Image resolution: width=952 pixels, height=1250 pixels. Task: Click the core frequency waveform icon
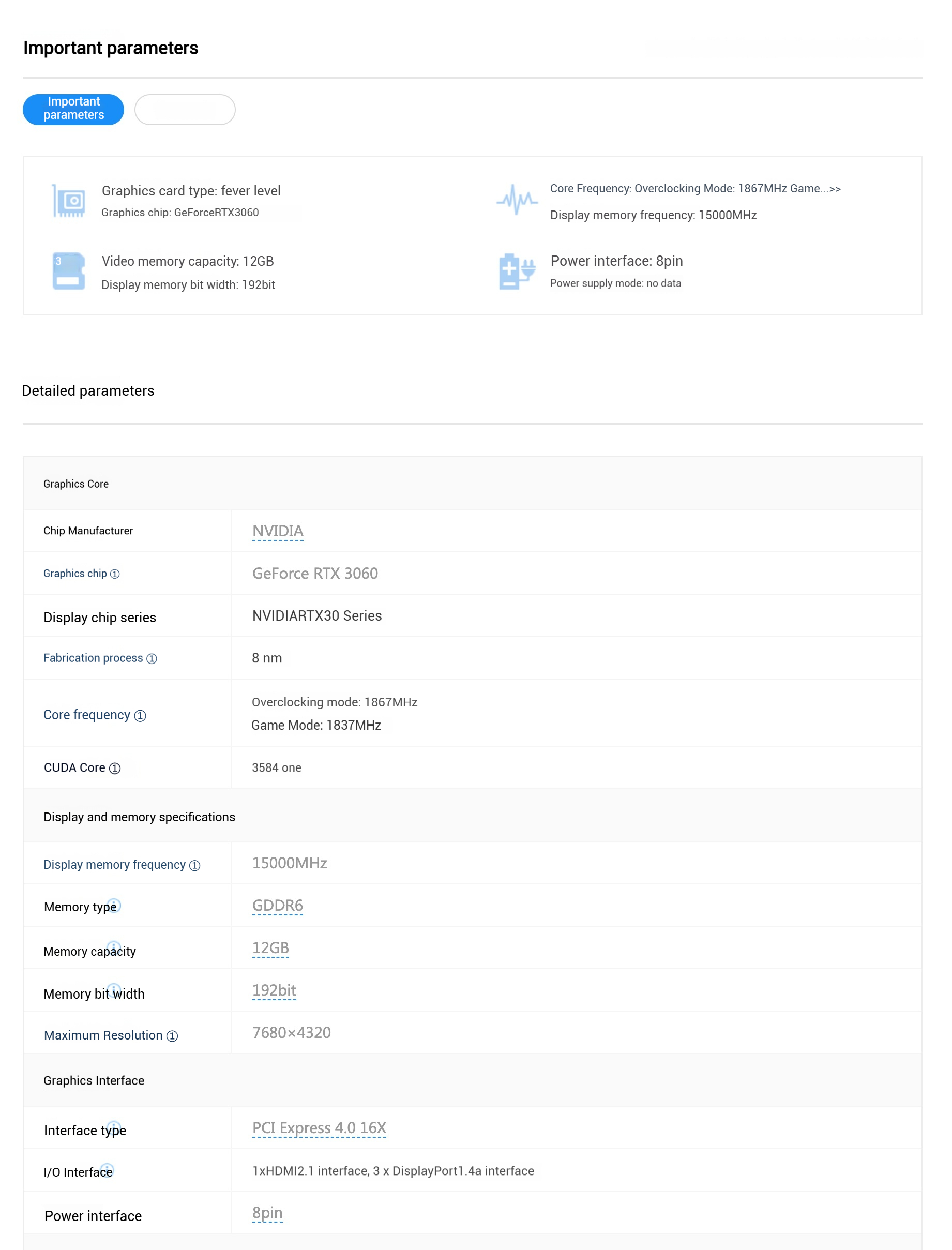click(x=517, y=200)
